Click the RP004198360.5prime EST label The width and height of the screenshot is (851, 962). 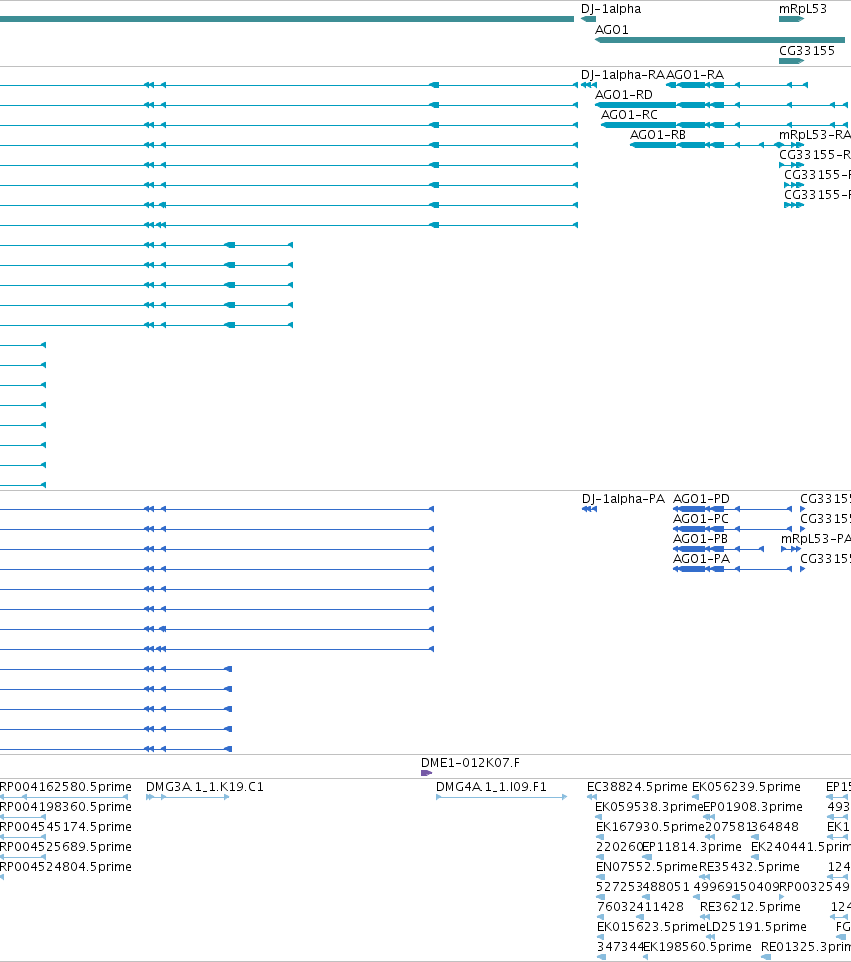66,806
